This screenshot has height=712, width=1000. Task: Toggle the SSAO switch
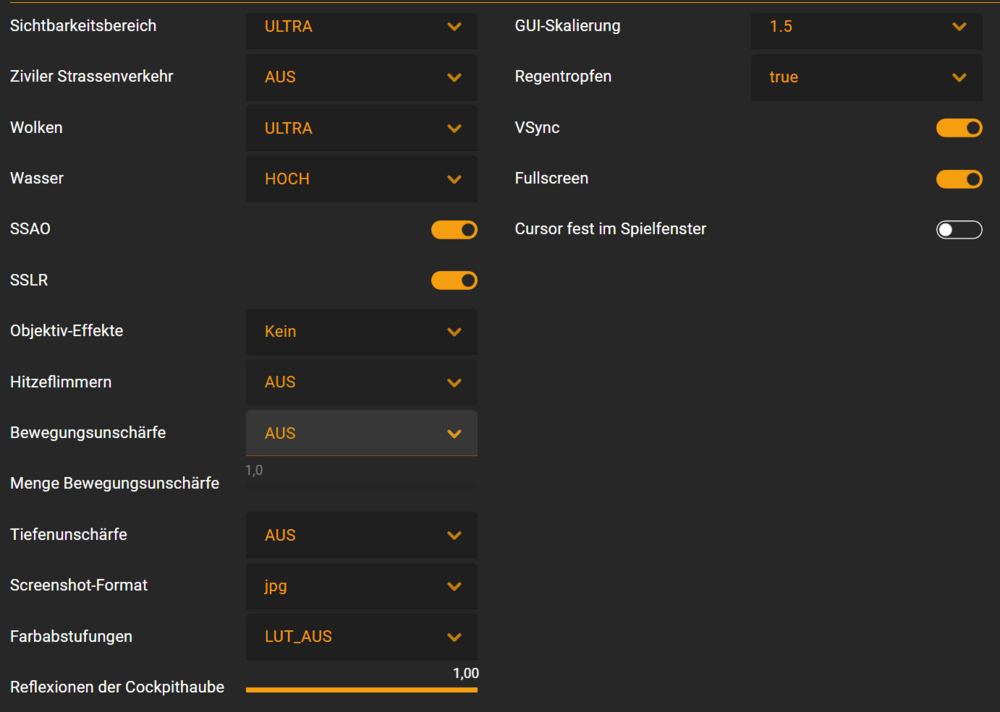pyautogui.click(x=454, y=230)
